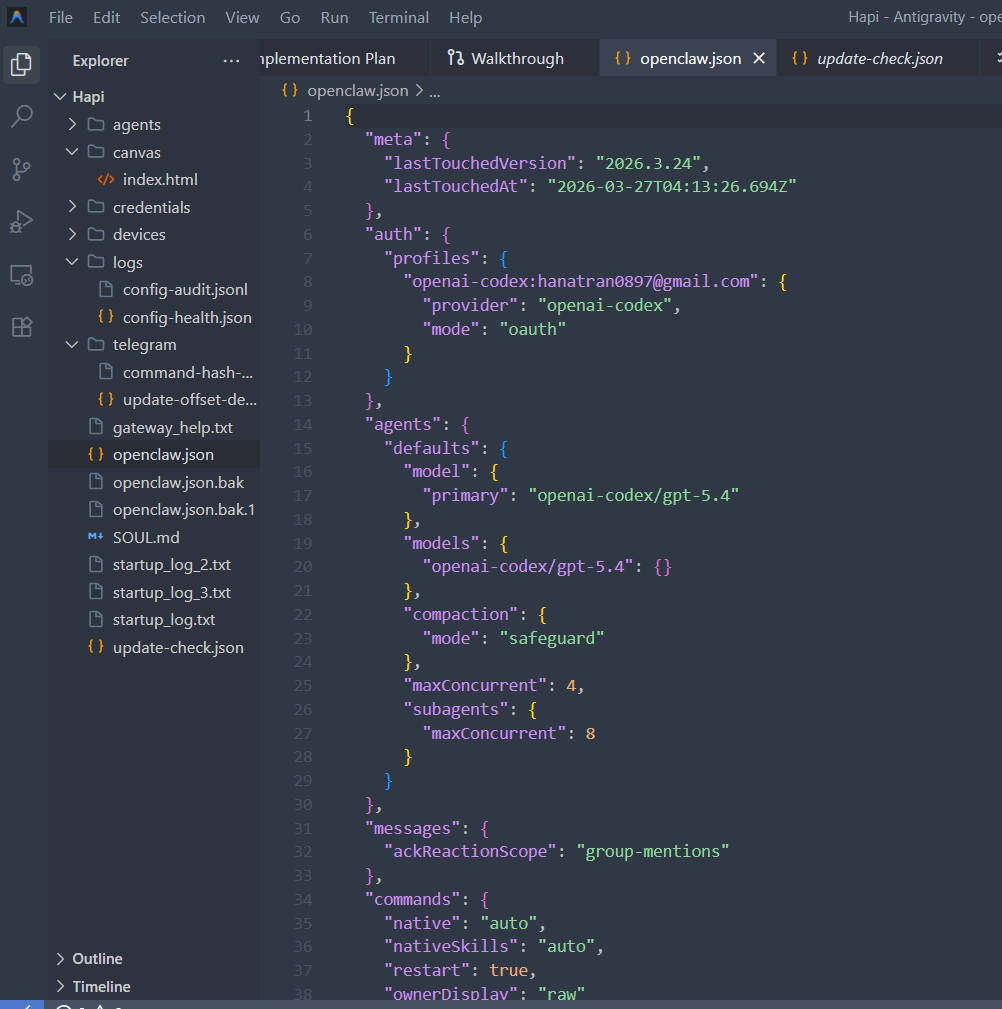1002x1009 pixels.
Task: Open the Source Control view icon
Action: (x=21, y=169)
